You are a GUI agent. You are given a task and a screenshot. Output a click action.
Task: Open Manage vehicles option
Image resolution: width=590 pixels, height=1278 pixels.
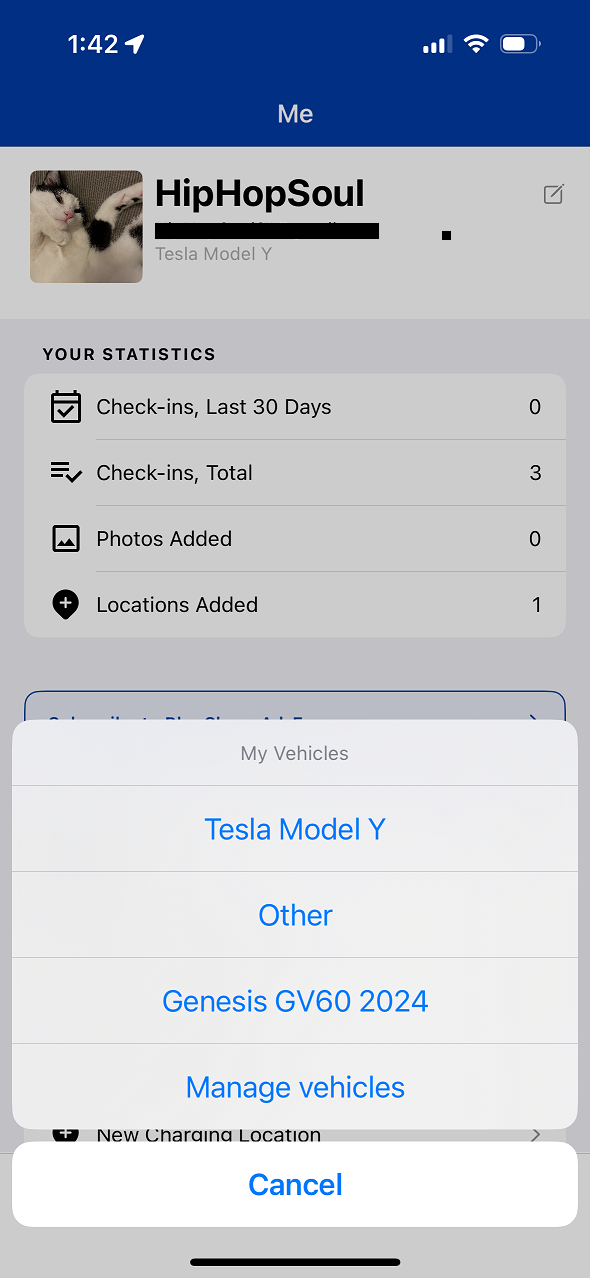point(295,1087)
